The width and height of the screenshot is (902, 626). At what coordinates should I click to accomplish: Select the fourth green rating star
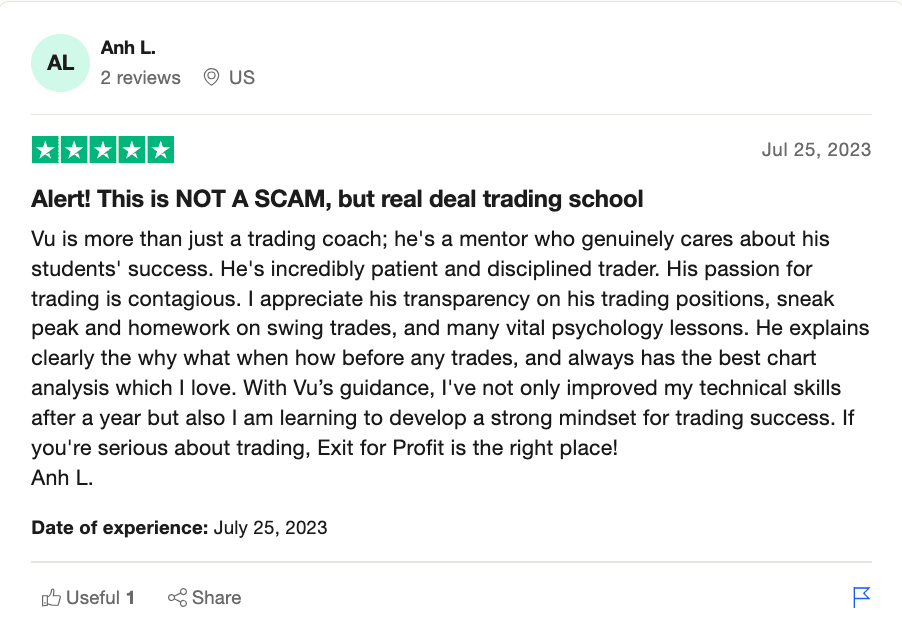(132, 150)
